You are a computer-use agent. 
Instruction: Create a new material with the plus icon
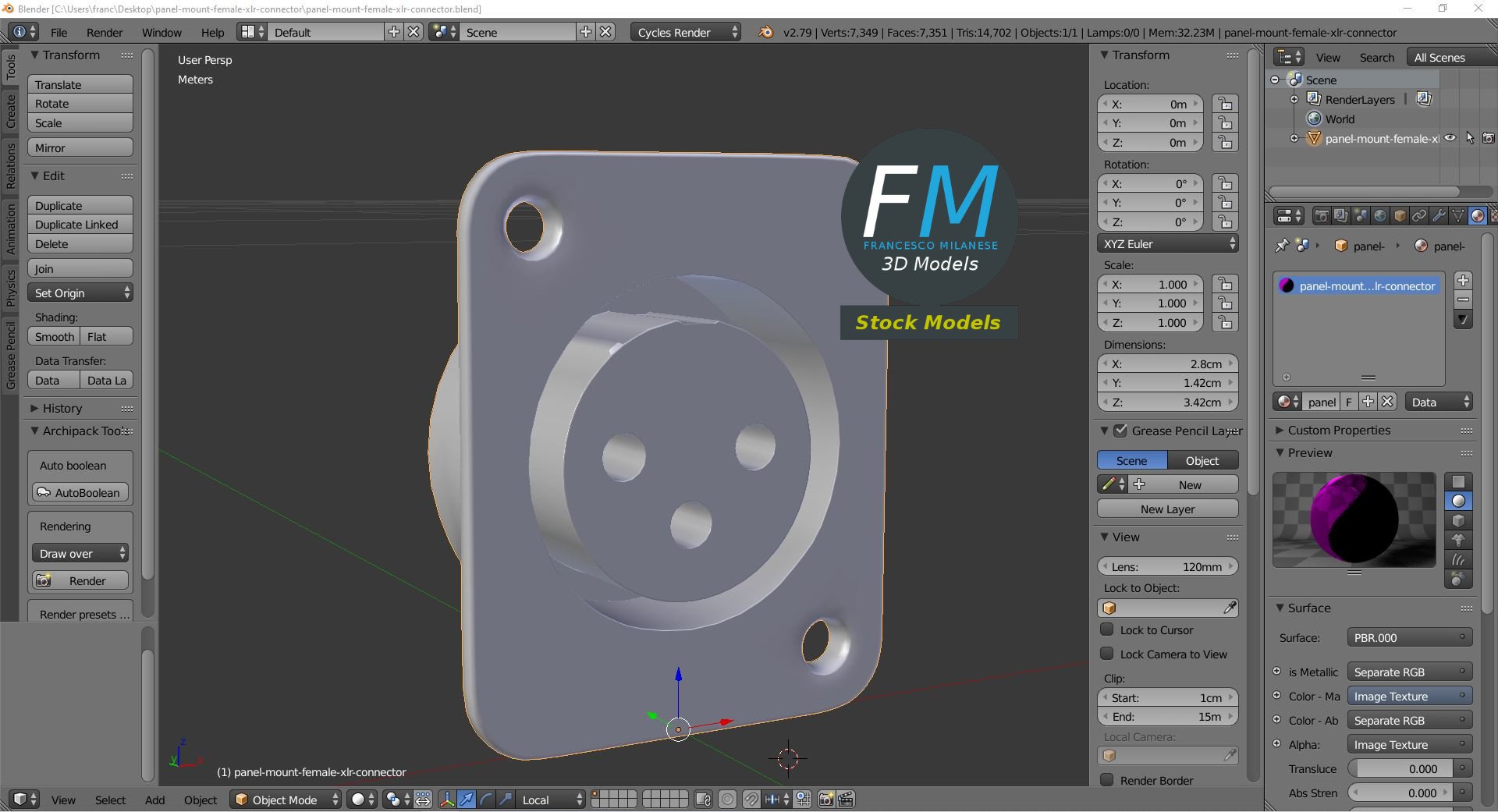pyautogui.click(x=1368, y=402)
